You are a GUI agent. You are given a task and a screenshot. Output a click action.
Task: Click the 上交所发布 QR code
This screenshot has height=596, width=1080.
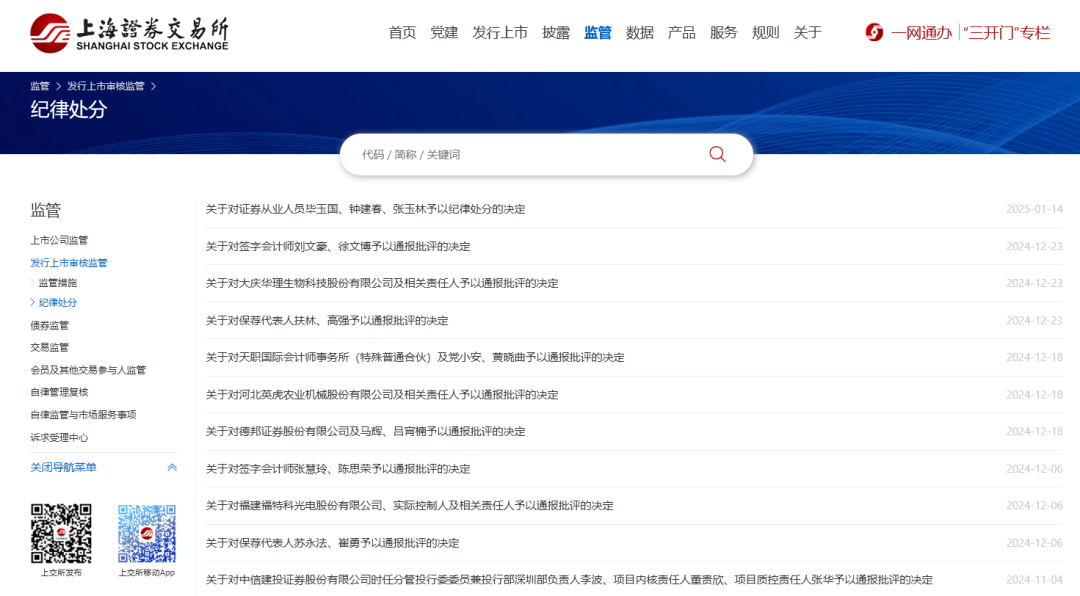coord(61,533)
